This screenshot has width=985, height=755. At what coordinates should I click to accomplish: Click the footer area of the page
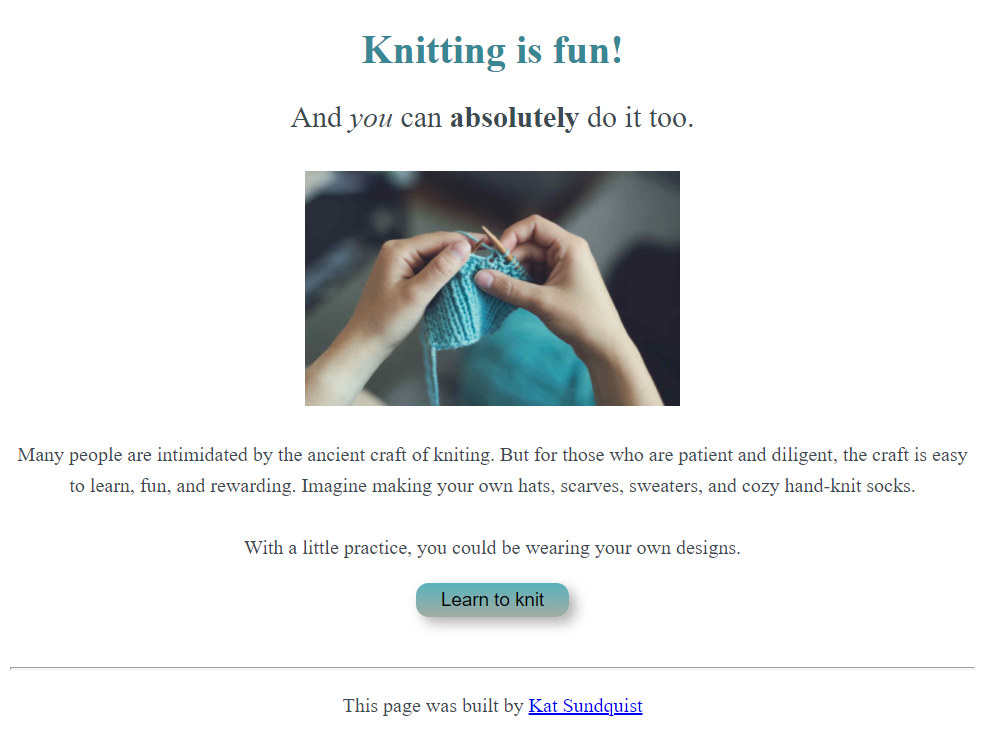[492, 706]
